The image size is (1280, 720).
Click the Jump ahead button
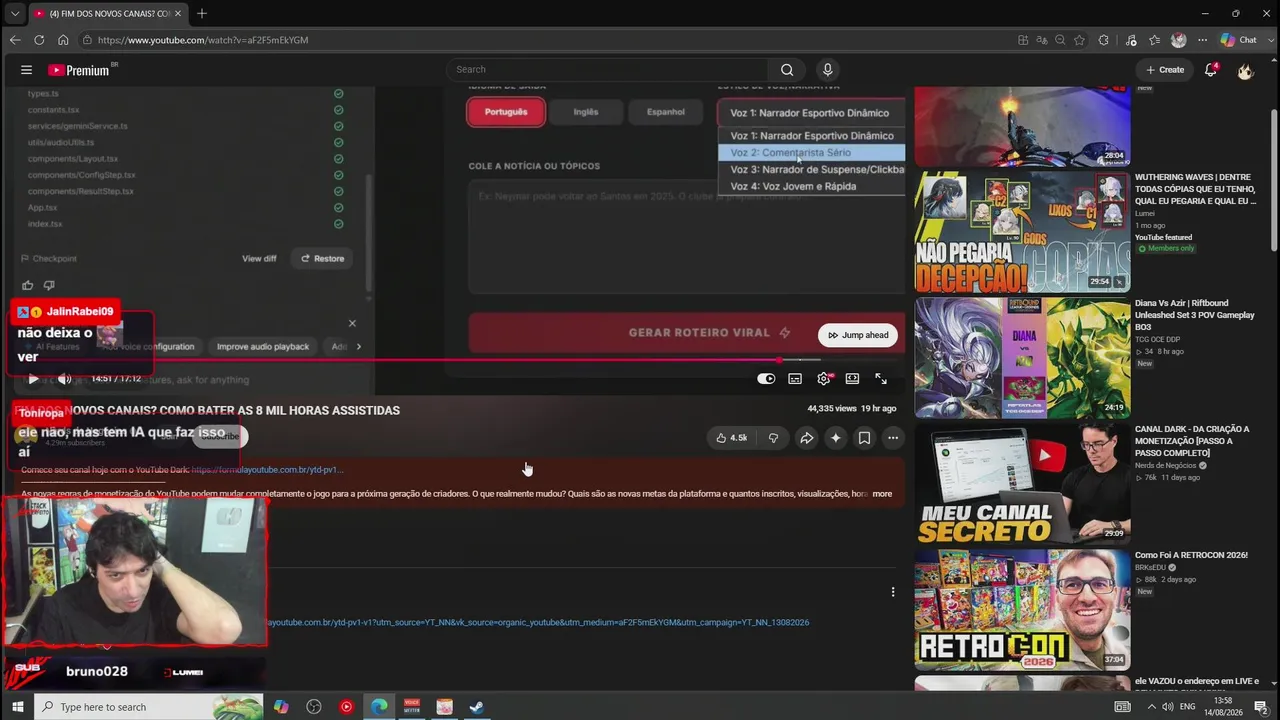(858, 335)
